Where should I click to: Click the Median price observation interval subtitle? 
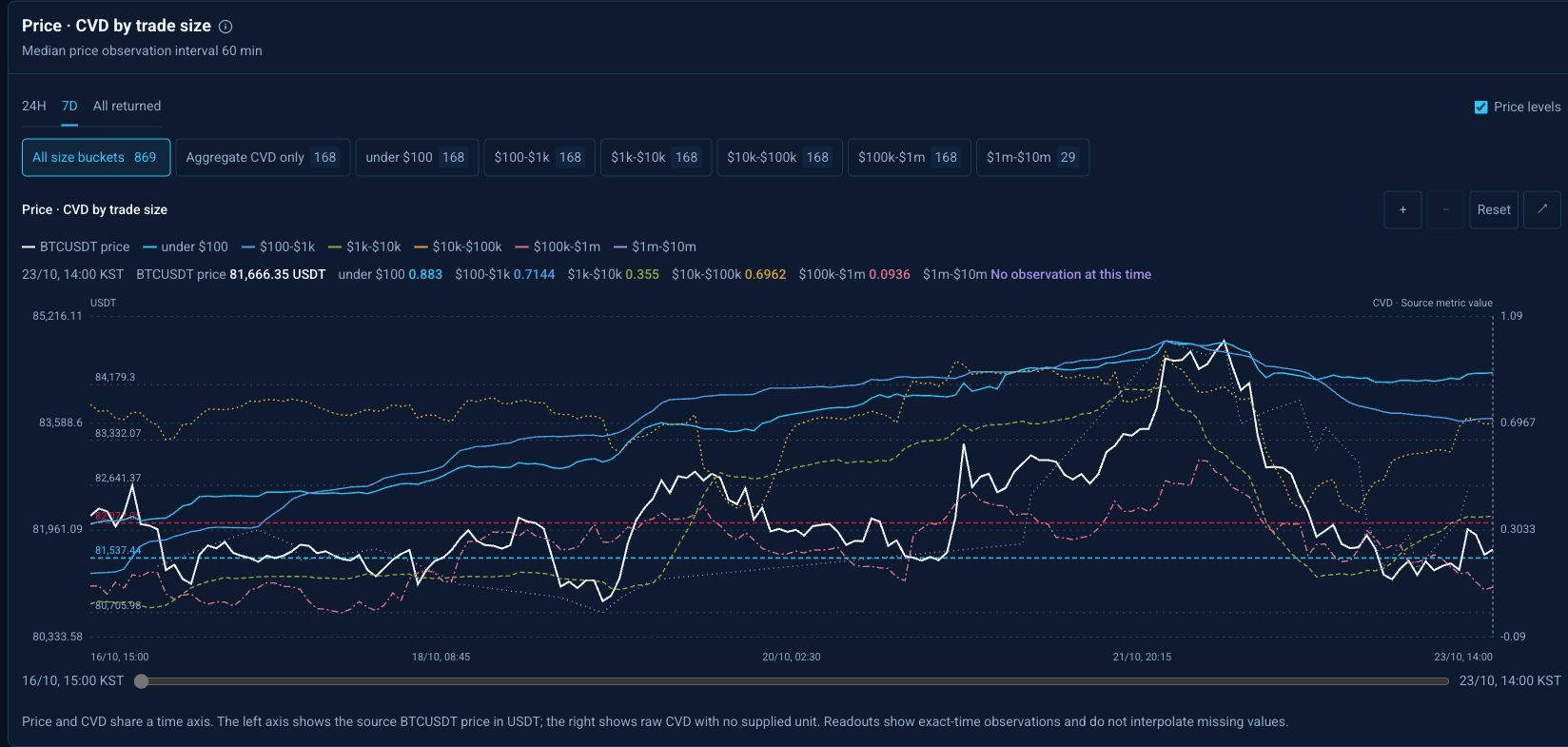click(142, 50)
